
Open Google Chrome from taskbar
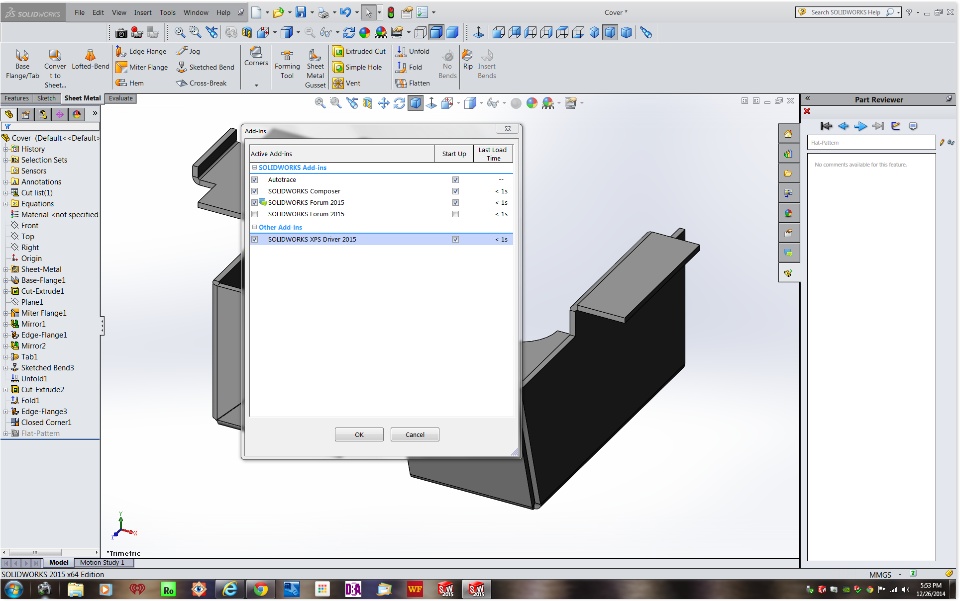261,589
